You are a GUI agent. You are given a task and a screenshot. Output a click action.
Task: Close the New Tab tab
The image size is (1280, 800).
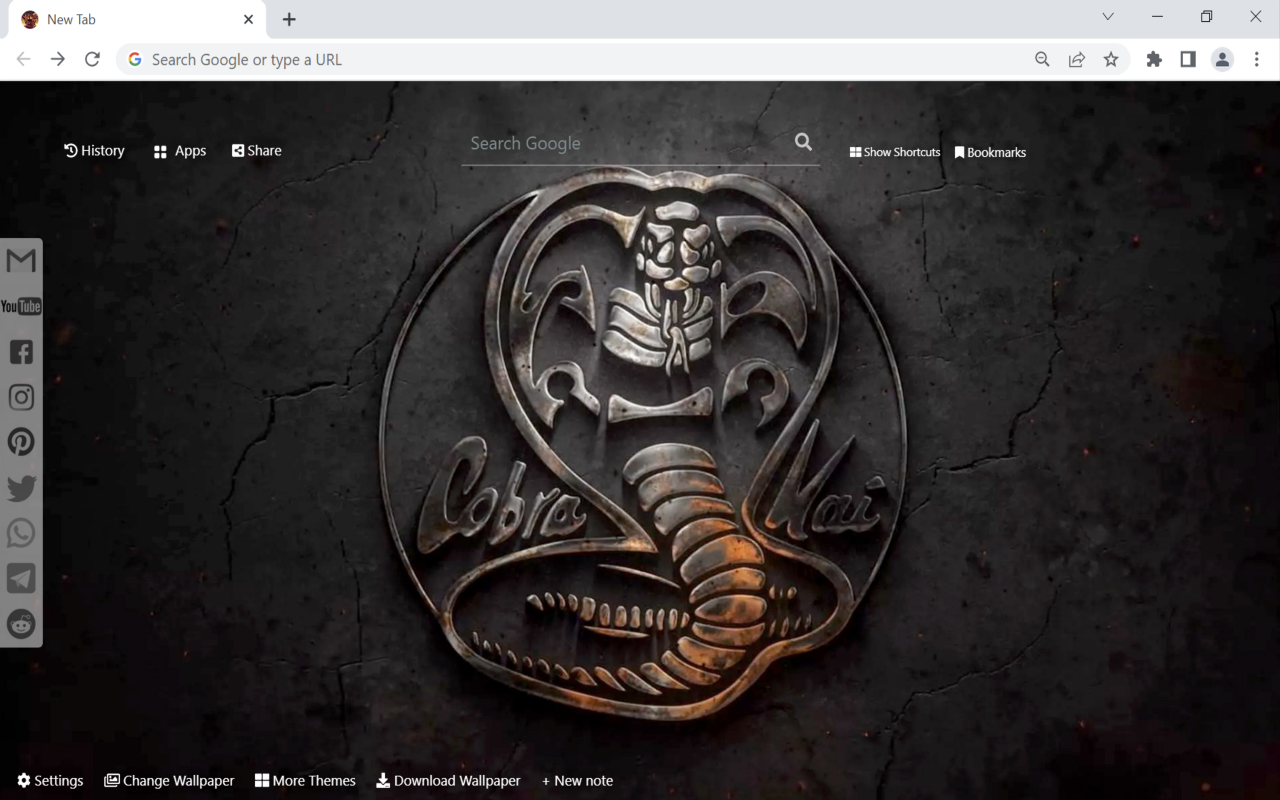click(248, 20)
